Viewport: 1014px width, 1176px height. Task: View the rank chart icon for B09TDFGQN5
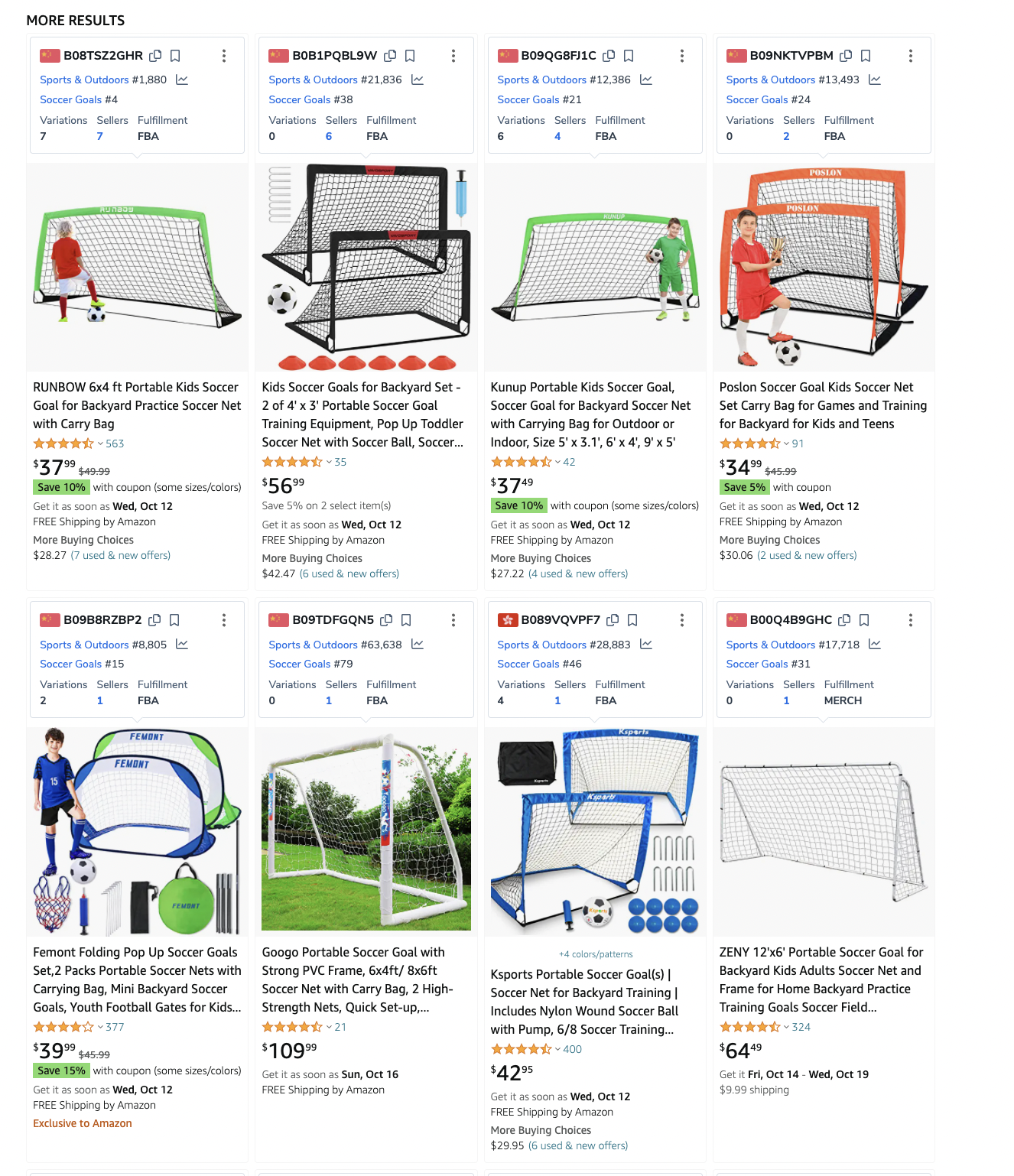click(x=418, y=645)
